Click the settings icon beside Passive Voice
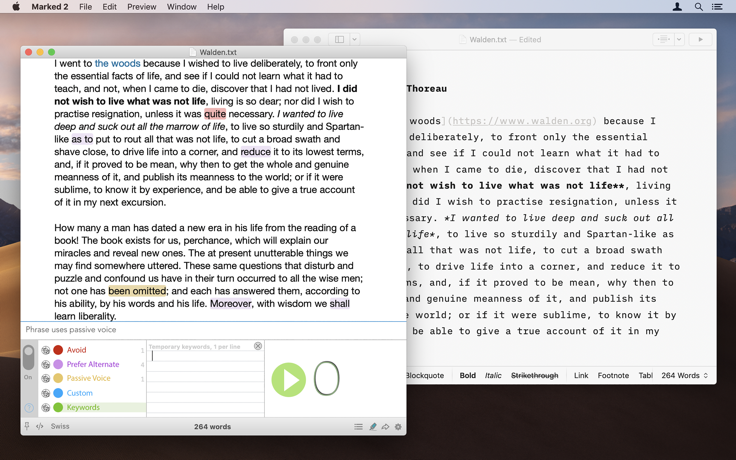Viewport: 736px width, 460px height. pos(46,378)
